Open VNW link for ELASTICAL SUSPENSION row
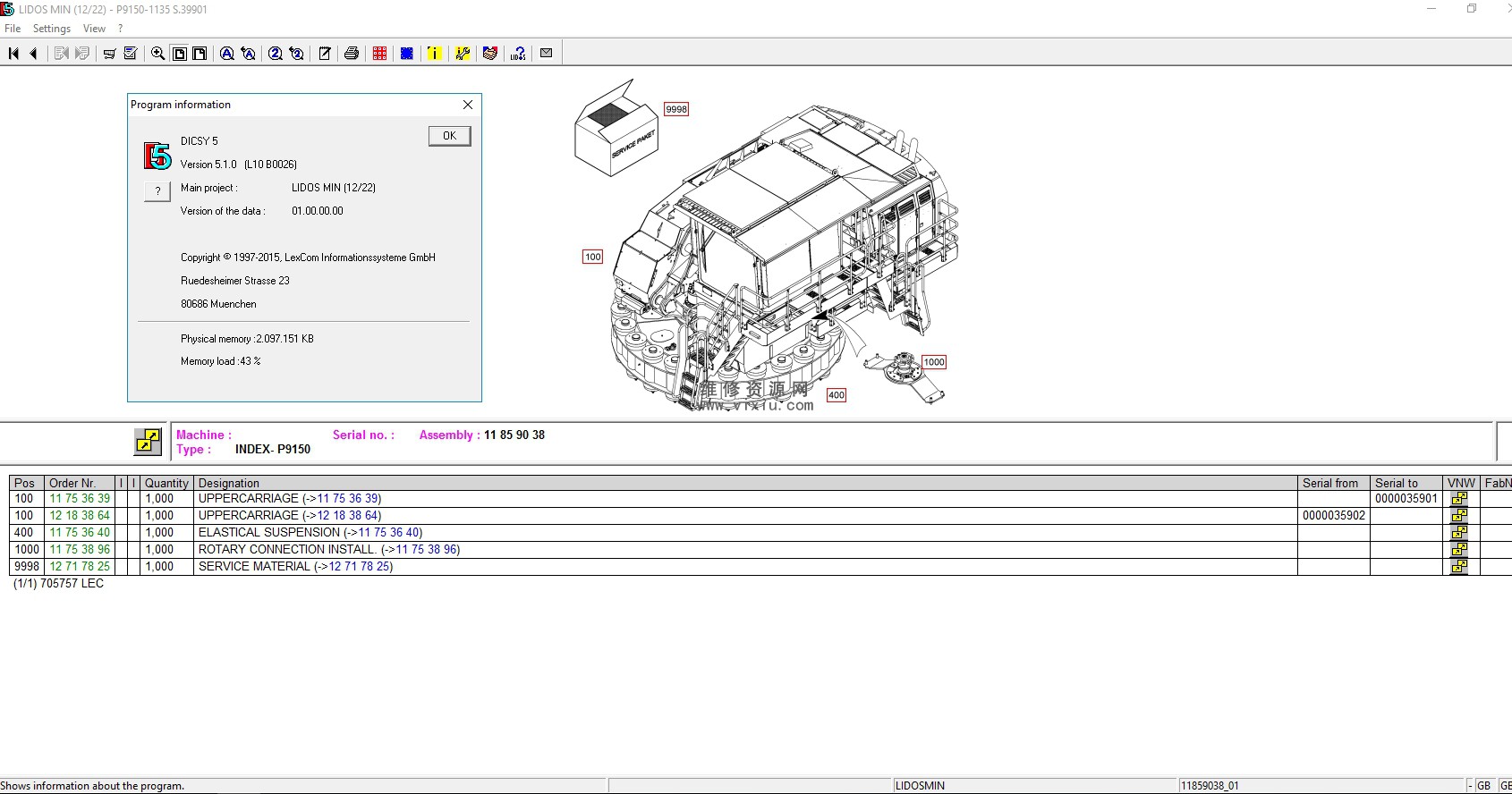1512x794 pixels. pos(1459,533)
